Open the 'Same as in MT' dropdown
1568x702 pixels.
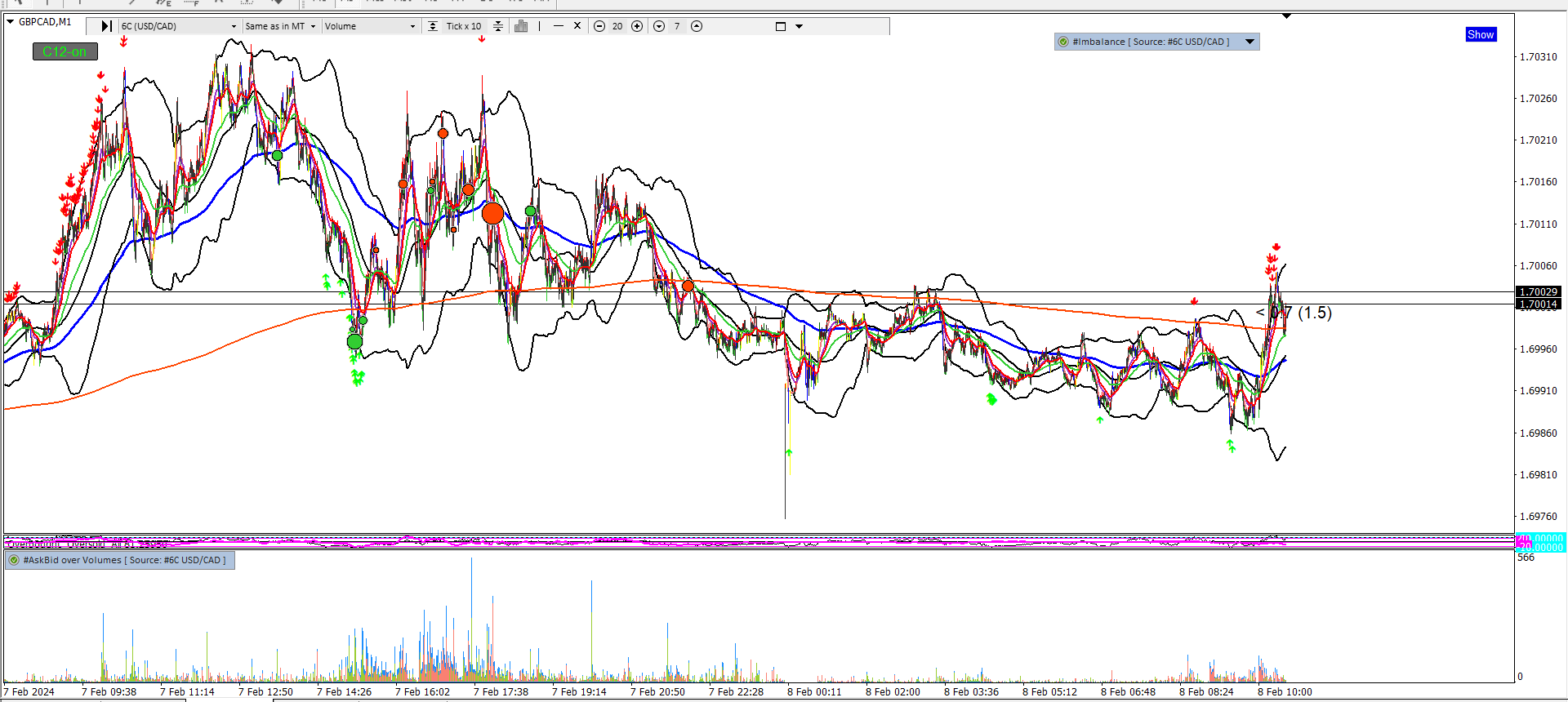click(313, 26)
